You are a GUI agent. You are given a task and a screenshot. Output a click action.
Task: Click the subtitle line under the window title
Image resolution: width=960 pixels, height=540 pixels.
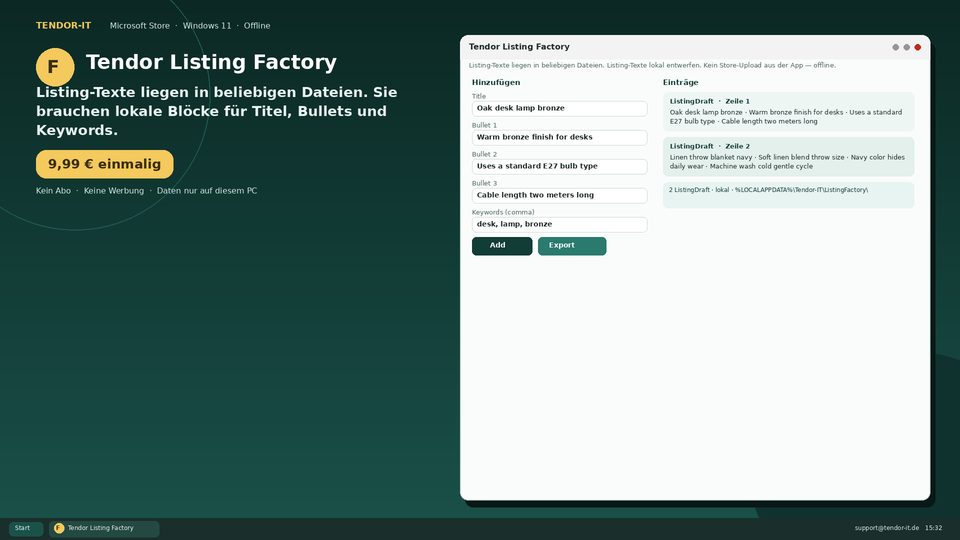click(x=652, y=65)
